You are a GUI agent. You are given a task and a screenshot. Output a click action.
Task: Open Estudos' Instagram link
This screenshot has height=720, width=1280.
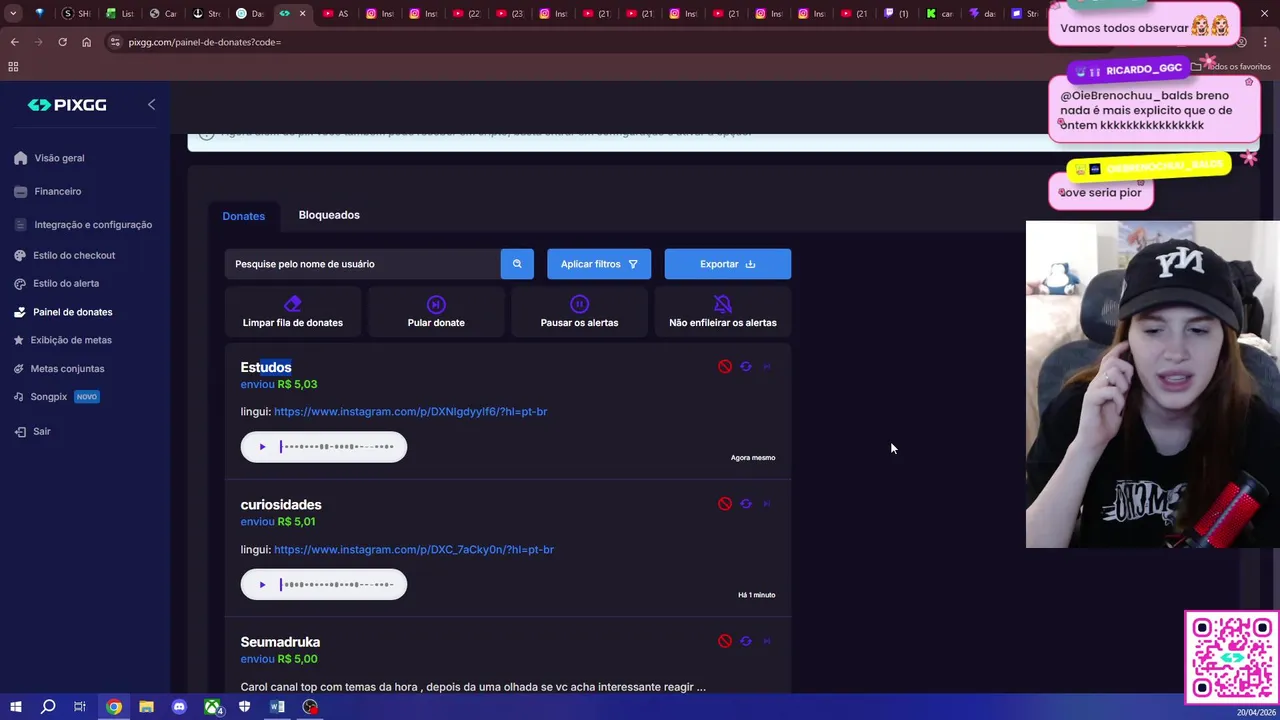(410, 411)
